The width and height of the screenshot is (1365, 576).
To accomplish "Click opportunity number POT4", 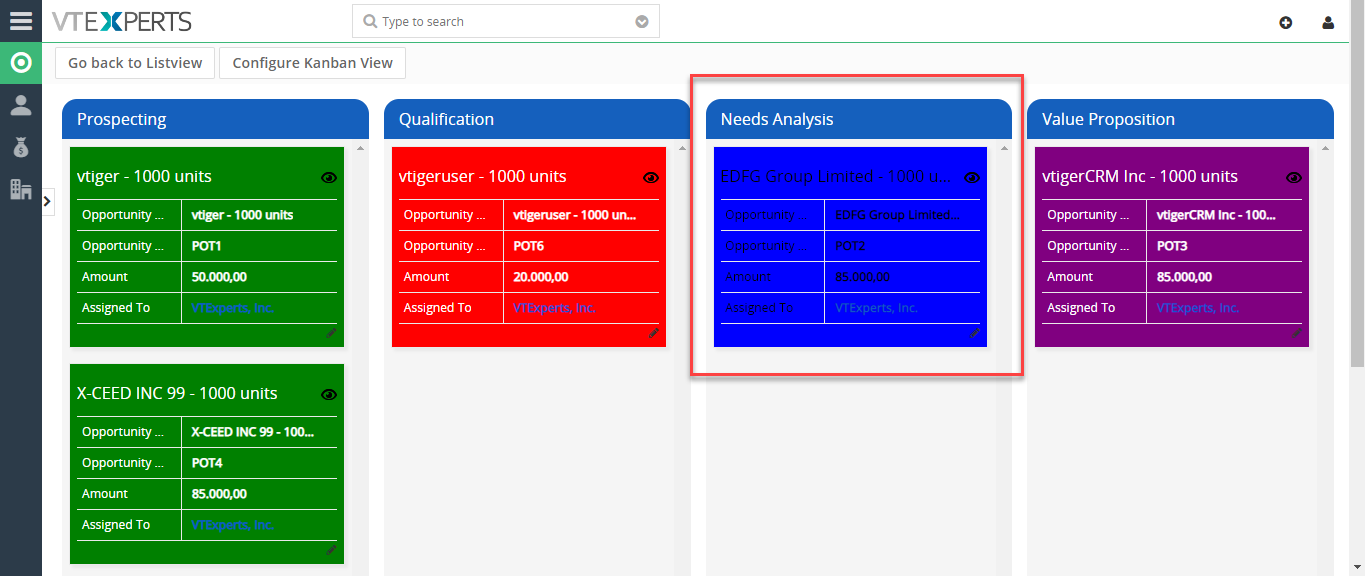I will click(207, 463).
